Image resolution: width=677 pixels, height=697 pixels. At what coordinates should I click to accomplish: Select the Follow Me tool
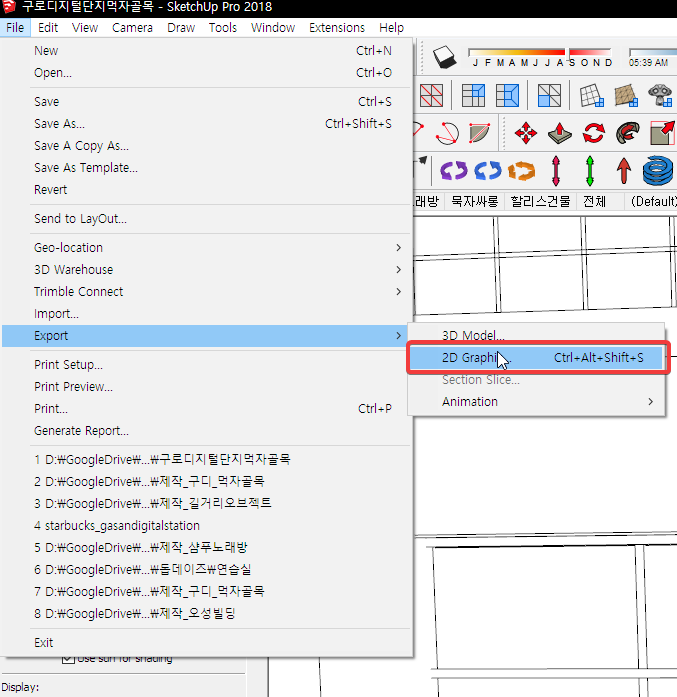[x=628, y=133]
